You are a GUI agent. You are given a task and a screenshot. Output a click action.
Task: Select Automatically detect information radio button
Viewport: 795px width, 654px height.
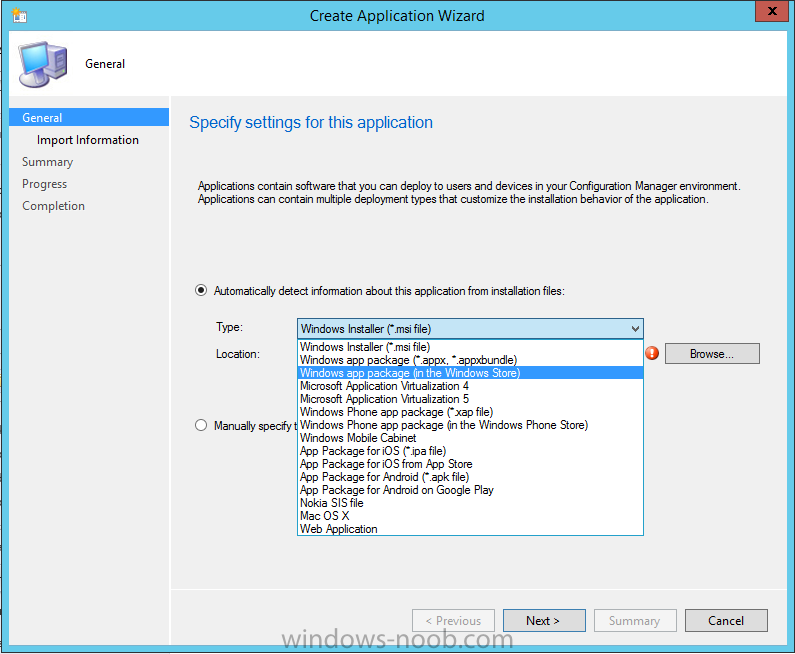(x=201, y=290)
